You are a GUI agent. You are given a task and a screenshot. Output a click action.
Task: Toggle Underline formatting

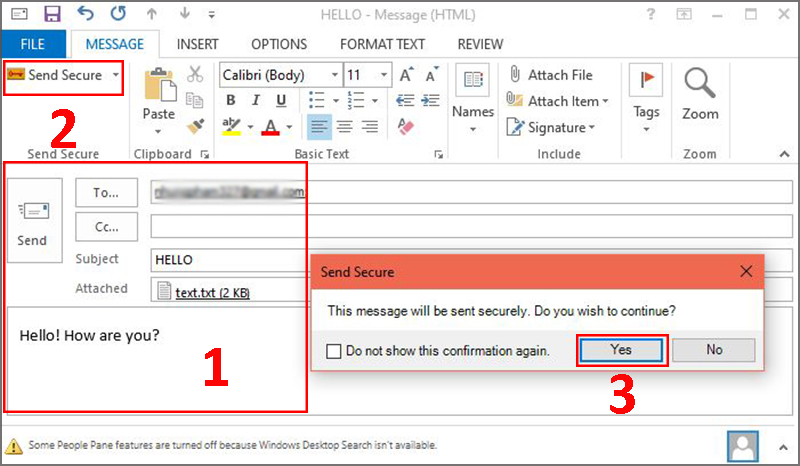tap(281, 100)
